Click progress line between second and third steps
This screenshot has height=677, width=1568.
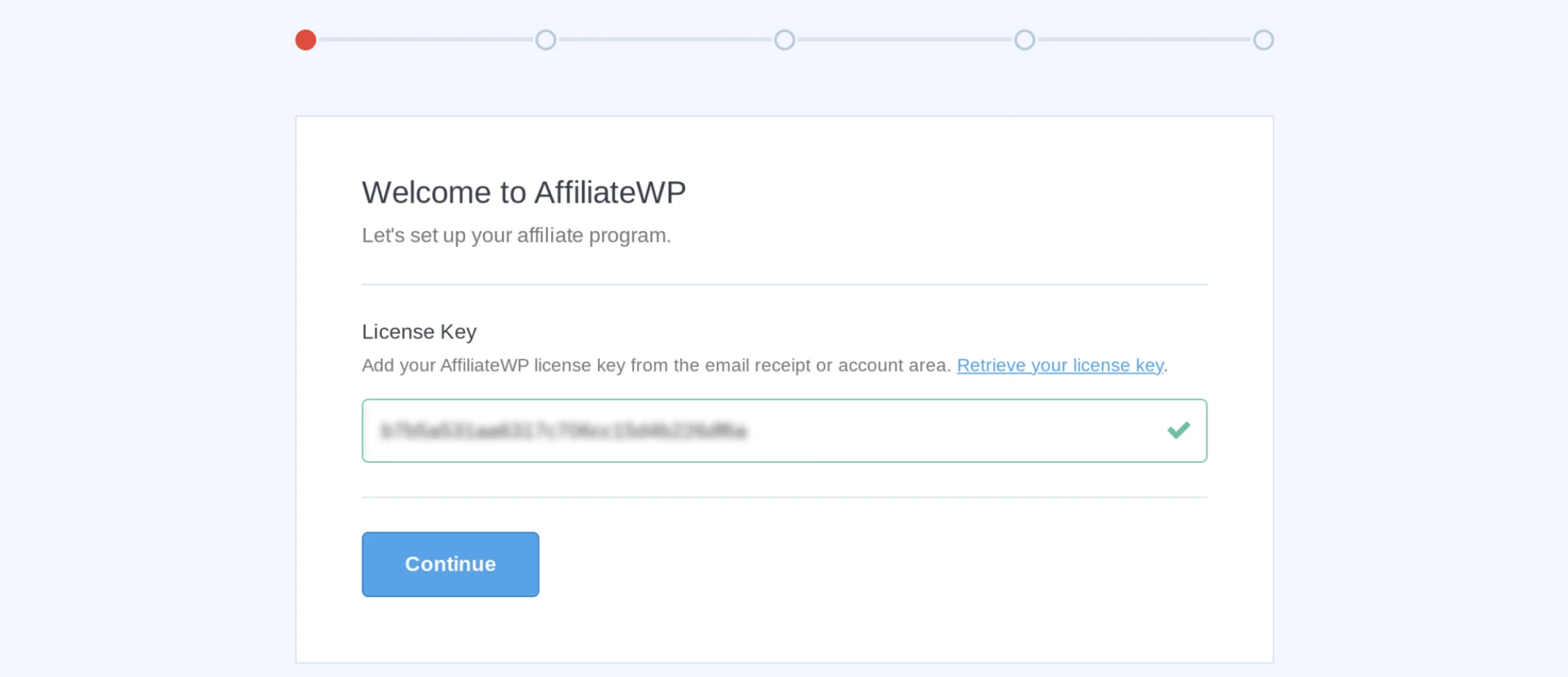(x=665, y=40)
